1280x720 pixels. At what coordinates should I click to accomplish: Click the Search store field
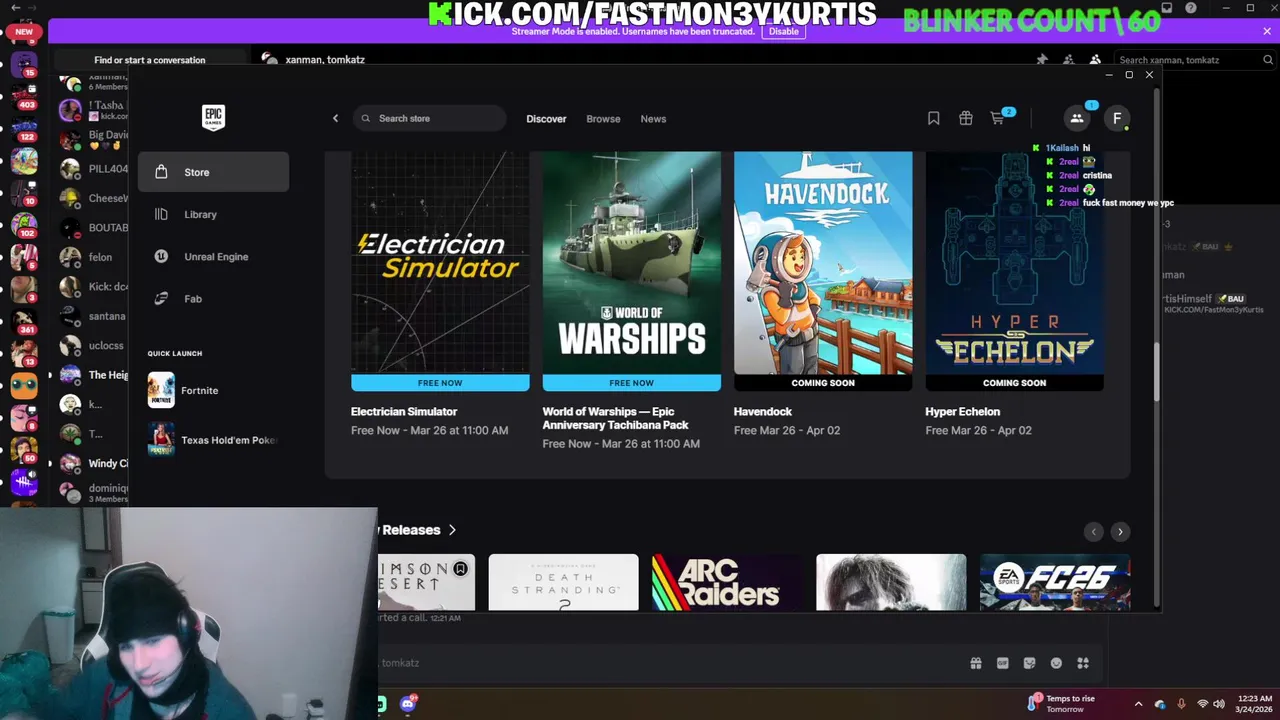(429, 118)
